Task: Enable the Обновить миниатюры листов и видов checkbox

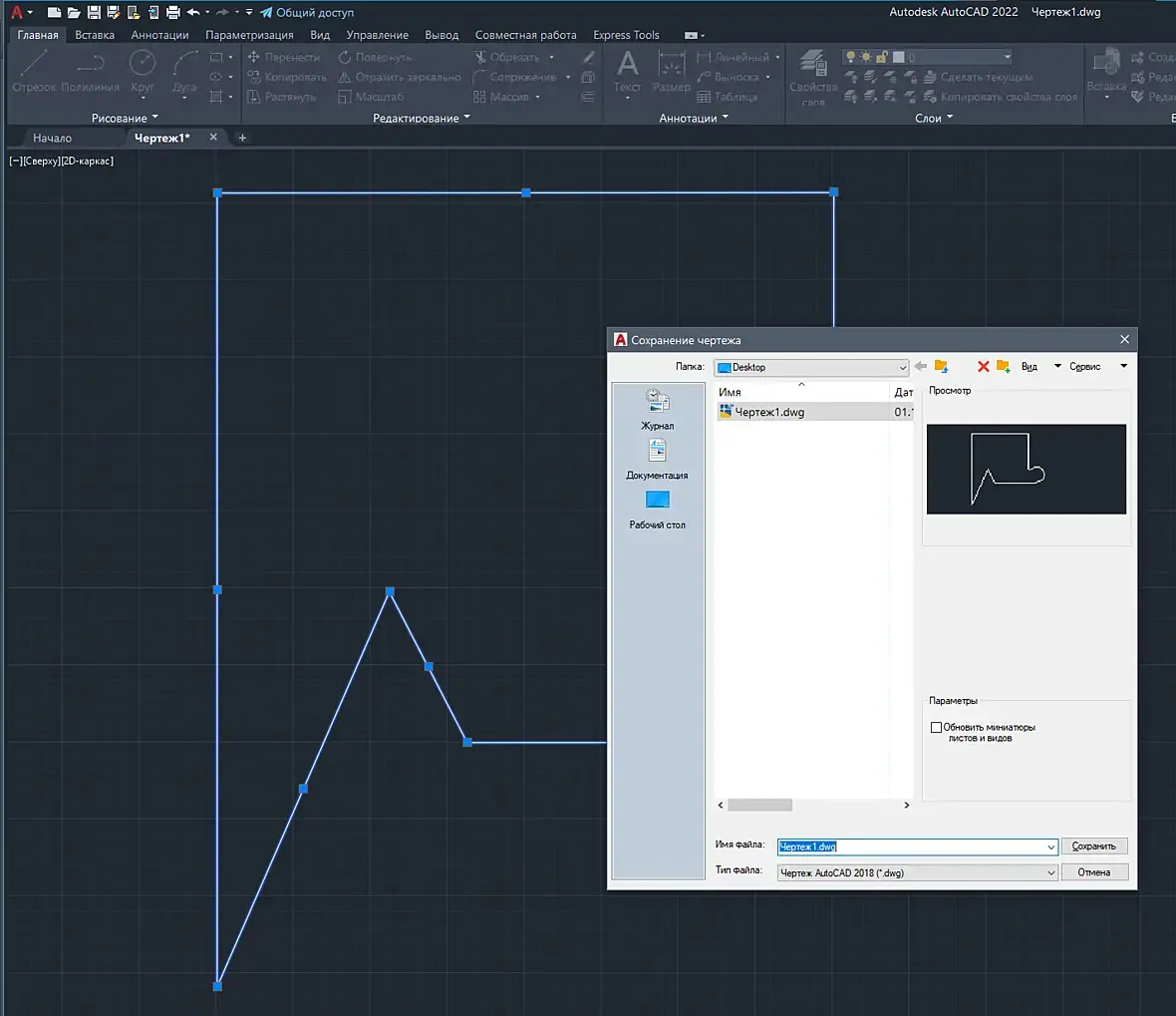Action: coord(936,728)
